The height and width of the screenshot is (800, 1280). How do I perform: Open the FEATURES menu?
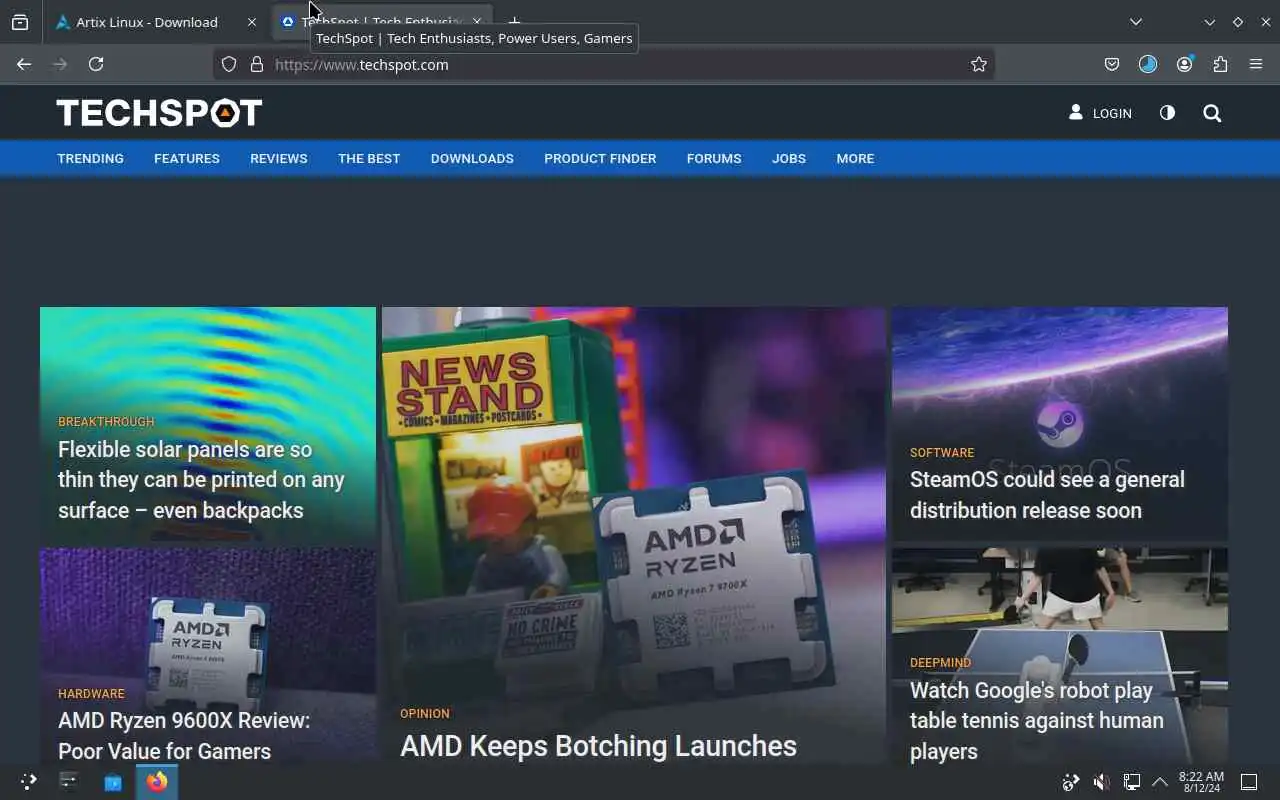pyautogui.click(x=187, y=158)
